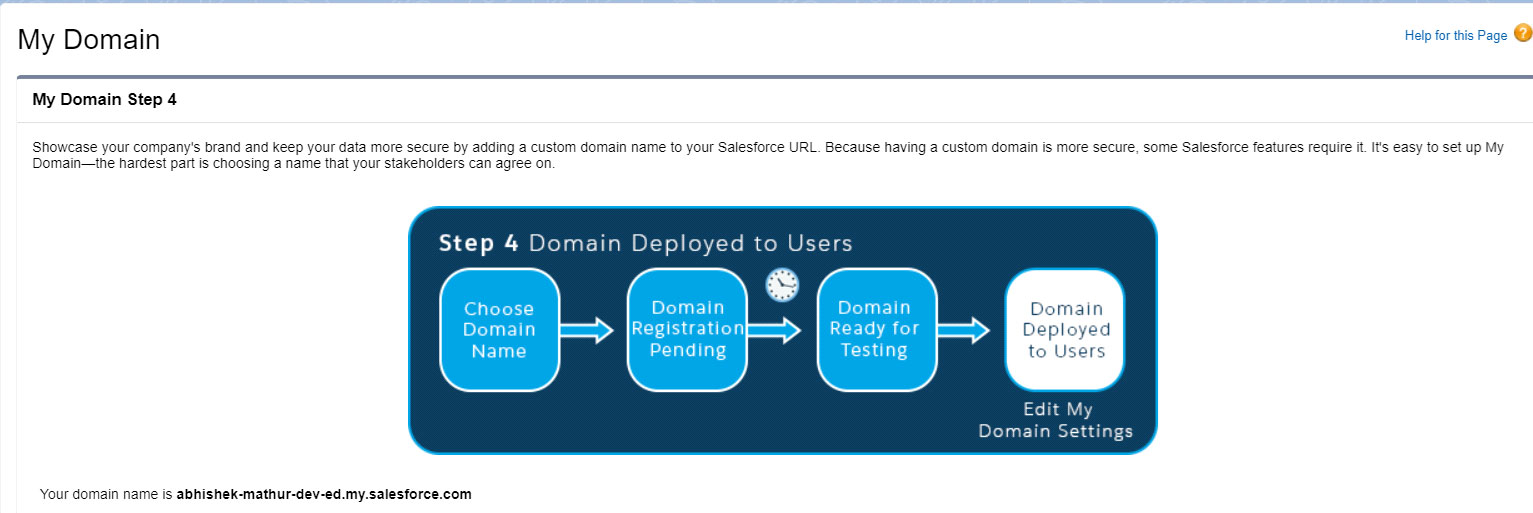
Task: Click the Domain Ready for Testing step box
Action: coord(876,329)
